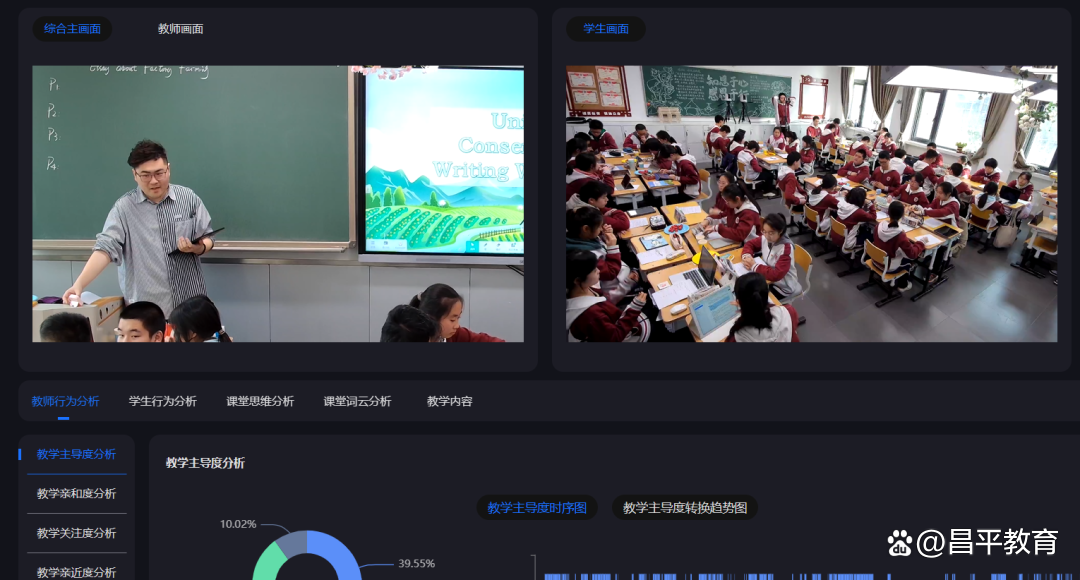
Task: Open the 学生行为分析 tab
Action: coord(163,401)
